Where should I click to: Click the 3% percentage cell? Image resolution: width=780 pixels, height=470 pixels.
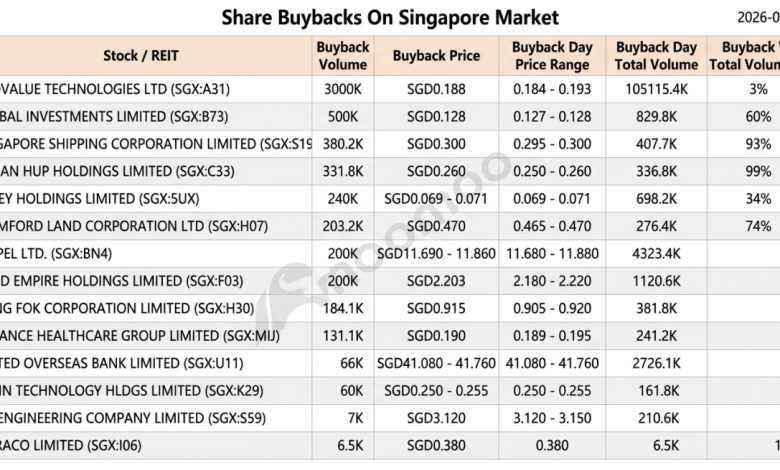click(758, 90)
